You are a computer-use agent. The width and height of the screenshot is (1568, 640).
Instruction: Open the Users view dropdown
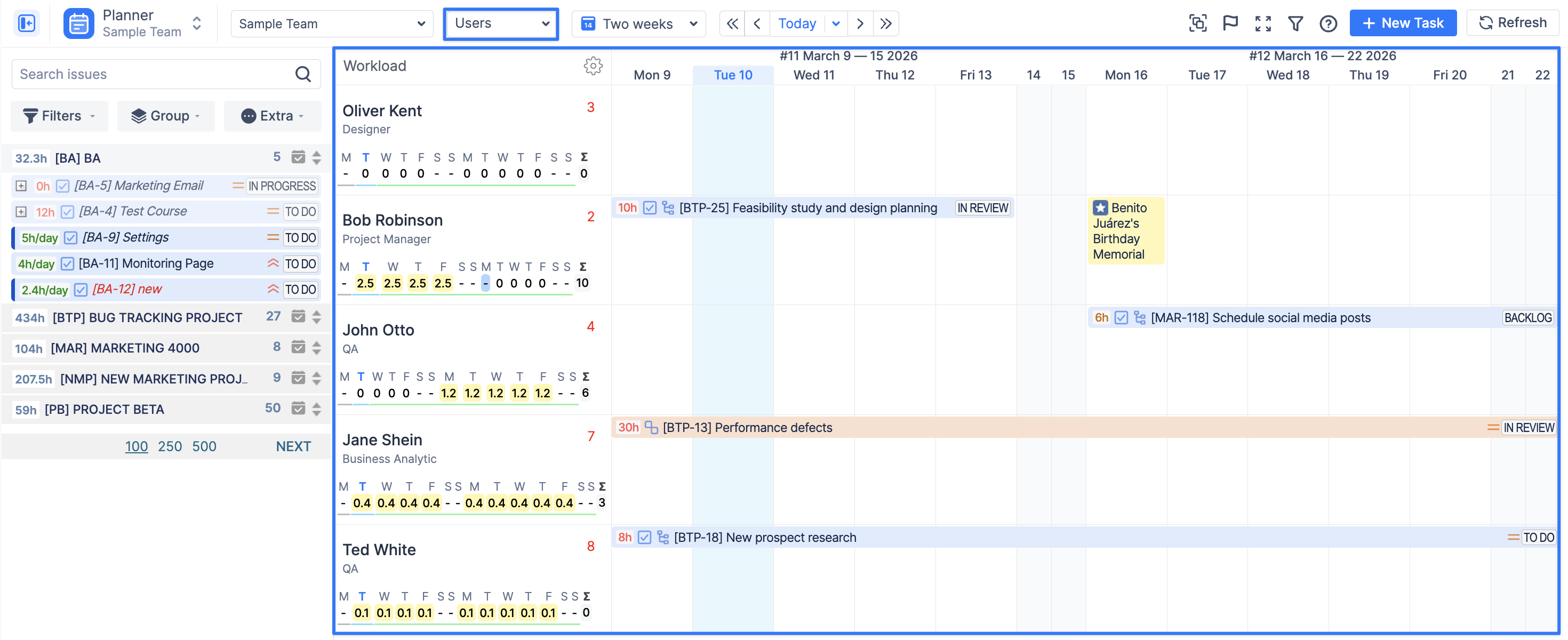(500, 23)
